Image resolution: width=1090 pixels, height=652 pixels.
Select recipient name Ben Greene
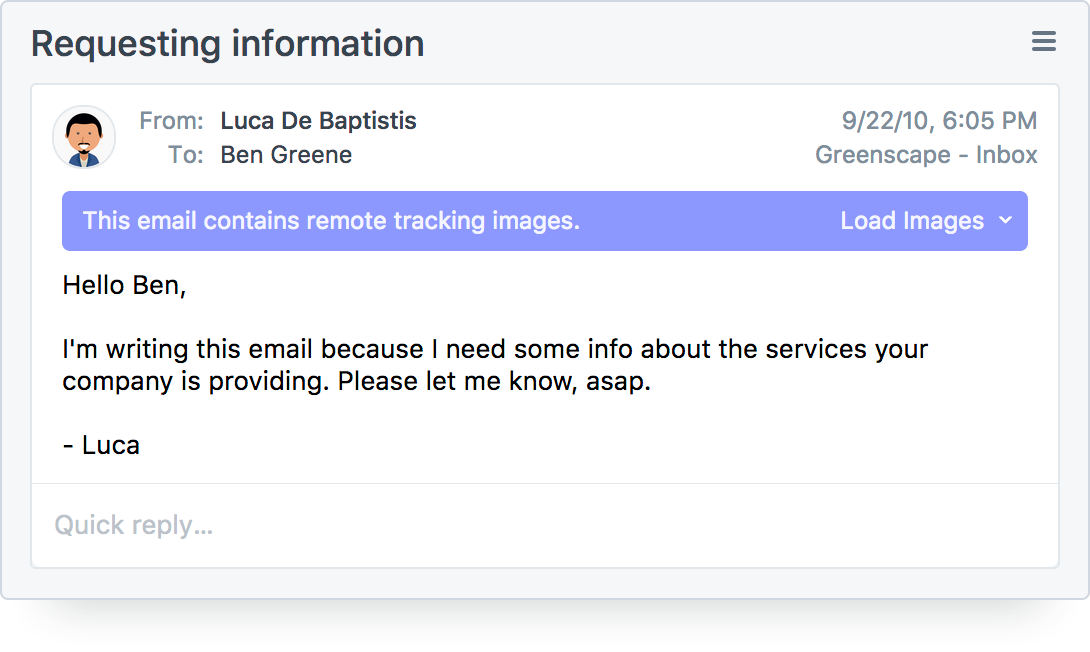point(286,155)
